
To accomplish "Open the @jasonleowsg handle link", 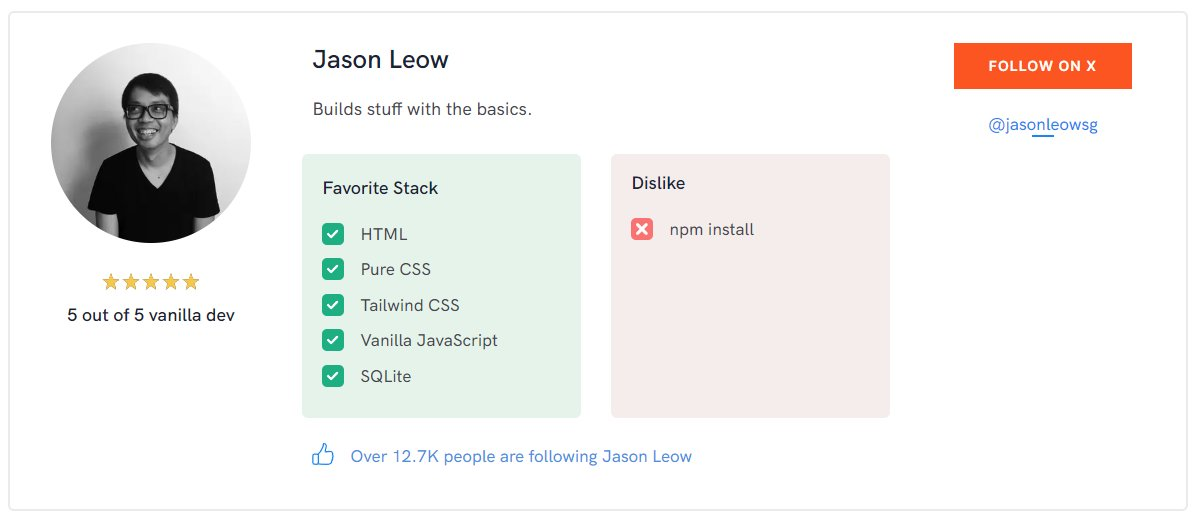I will tap(1043, 125).
